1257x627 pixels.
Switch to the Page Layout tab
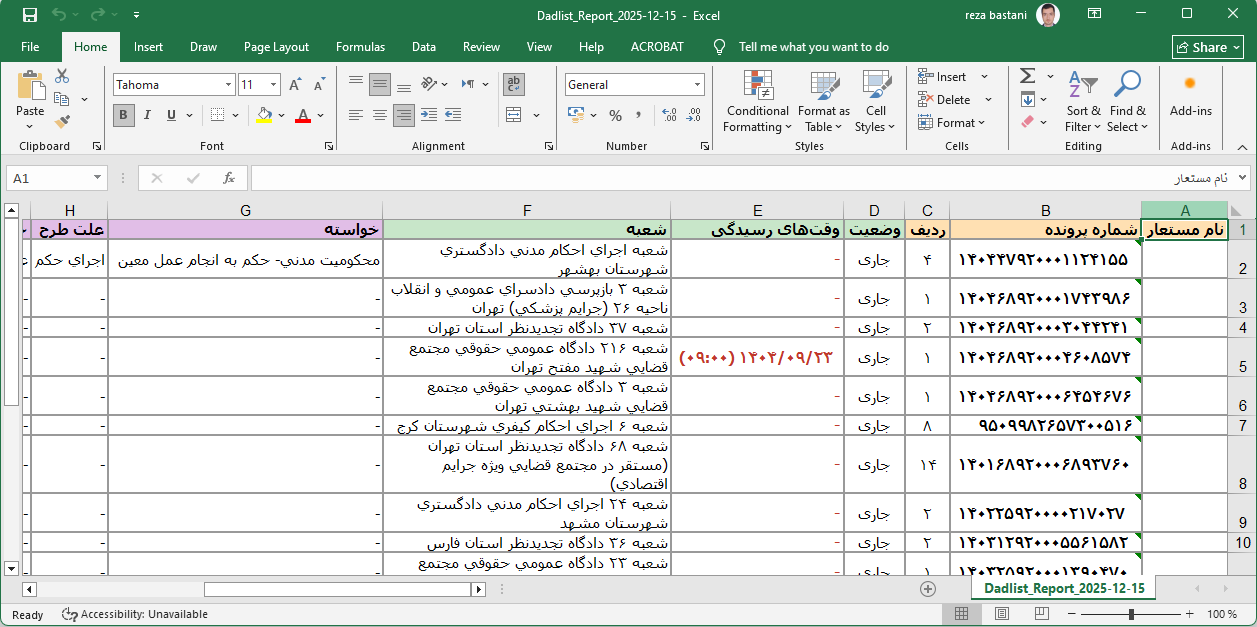pos(276,47)
